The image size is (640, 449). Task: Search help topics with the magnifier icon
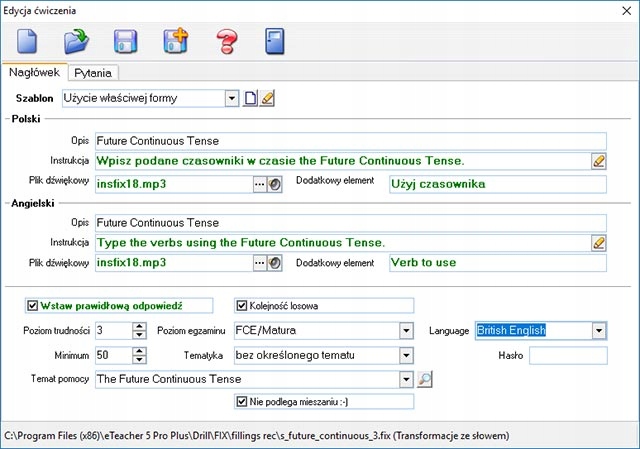point(425,379)
